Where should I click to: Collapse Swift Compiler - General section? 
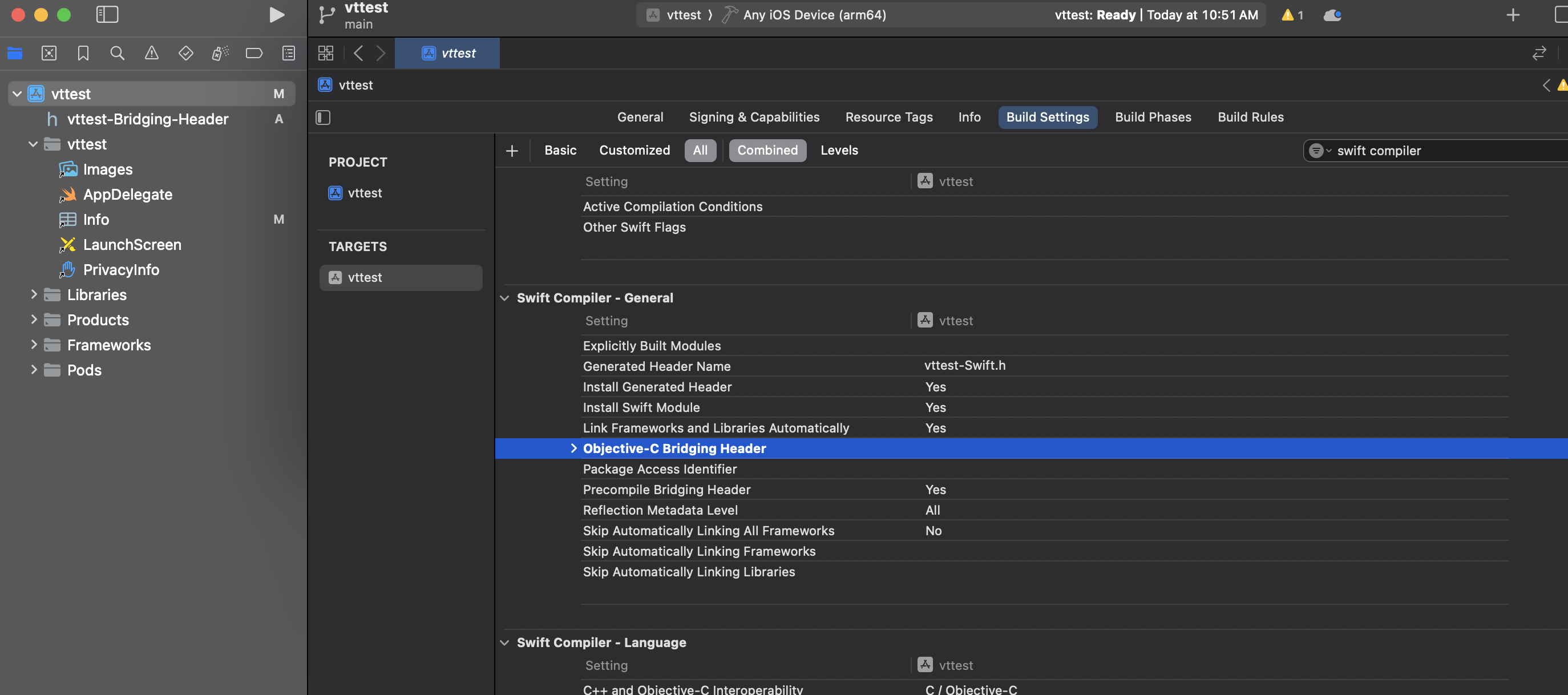pyautogui.click(x=504, y=298)
